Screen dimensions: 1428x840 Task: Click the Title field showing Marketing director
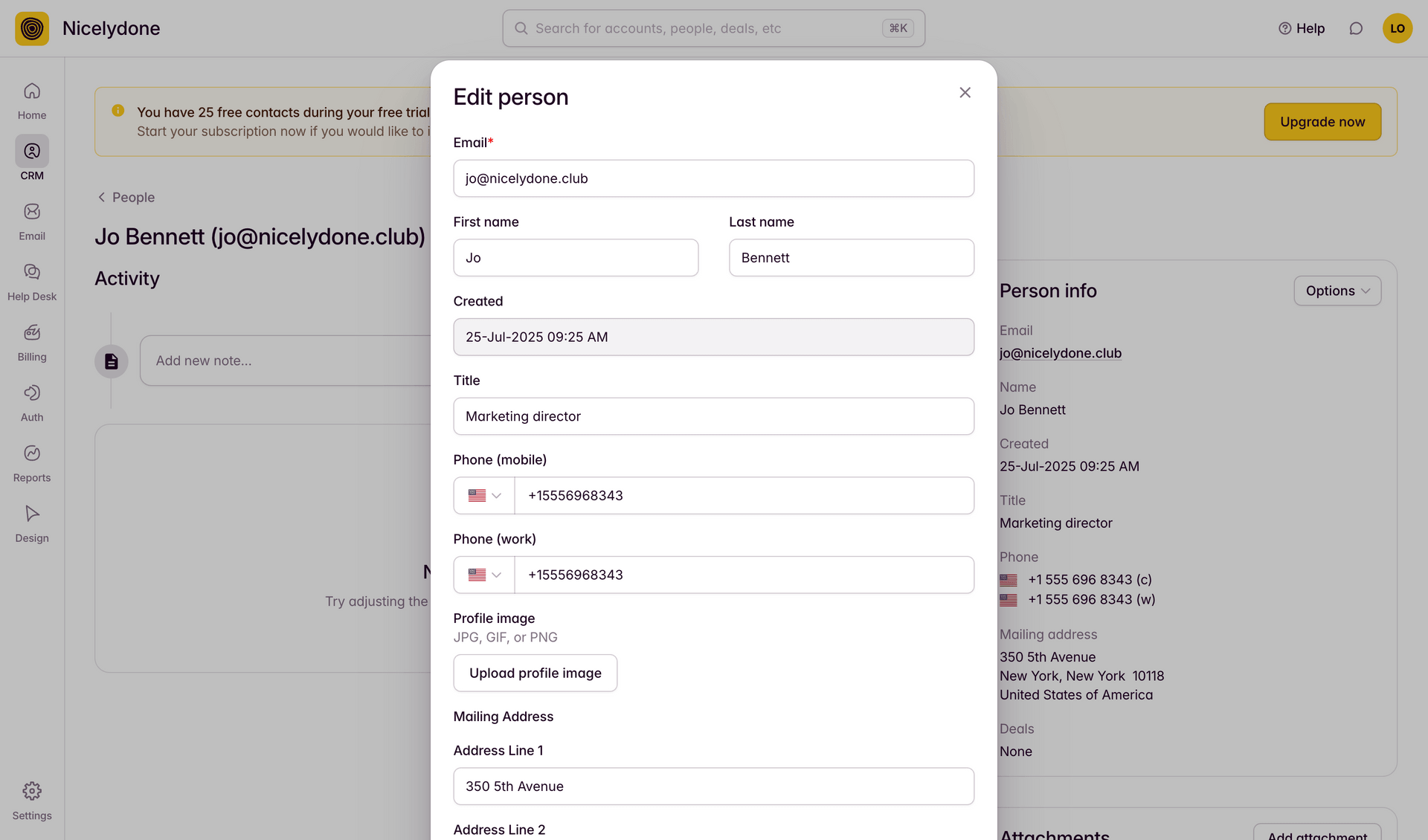pos(713,416)
